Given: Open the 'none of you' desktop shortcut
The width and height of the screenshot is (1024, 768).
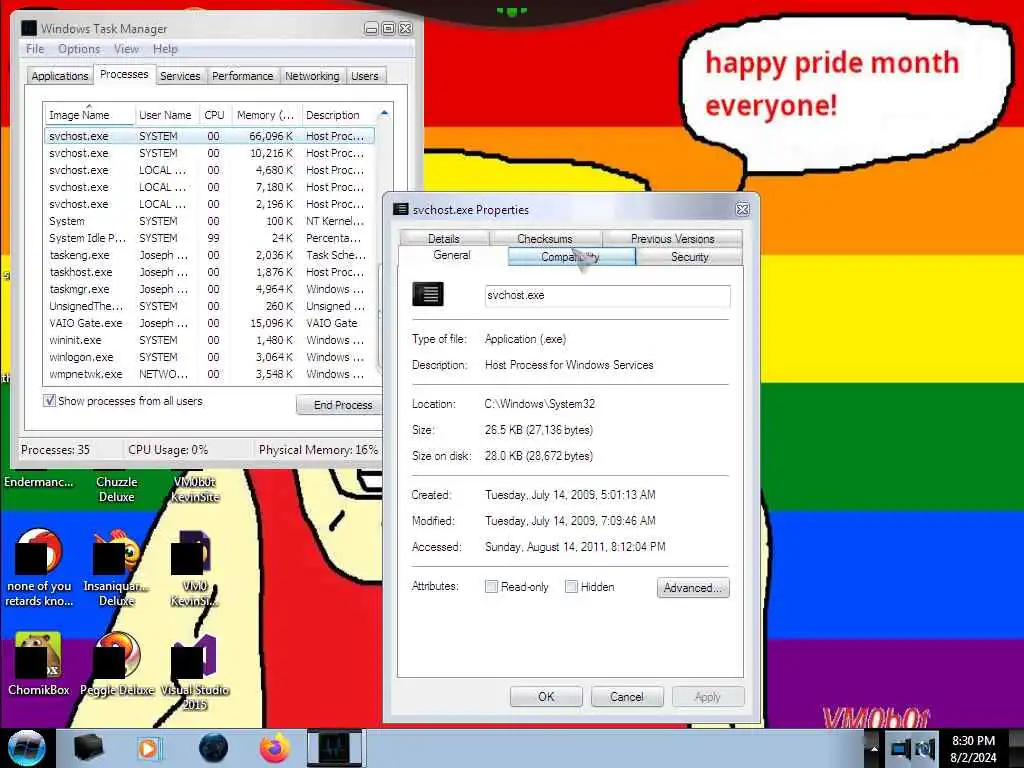Looking at the screenshot, I should click(39, 568).
